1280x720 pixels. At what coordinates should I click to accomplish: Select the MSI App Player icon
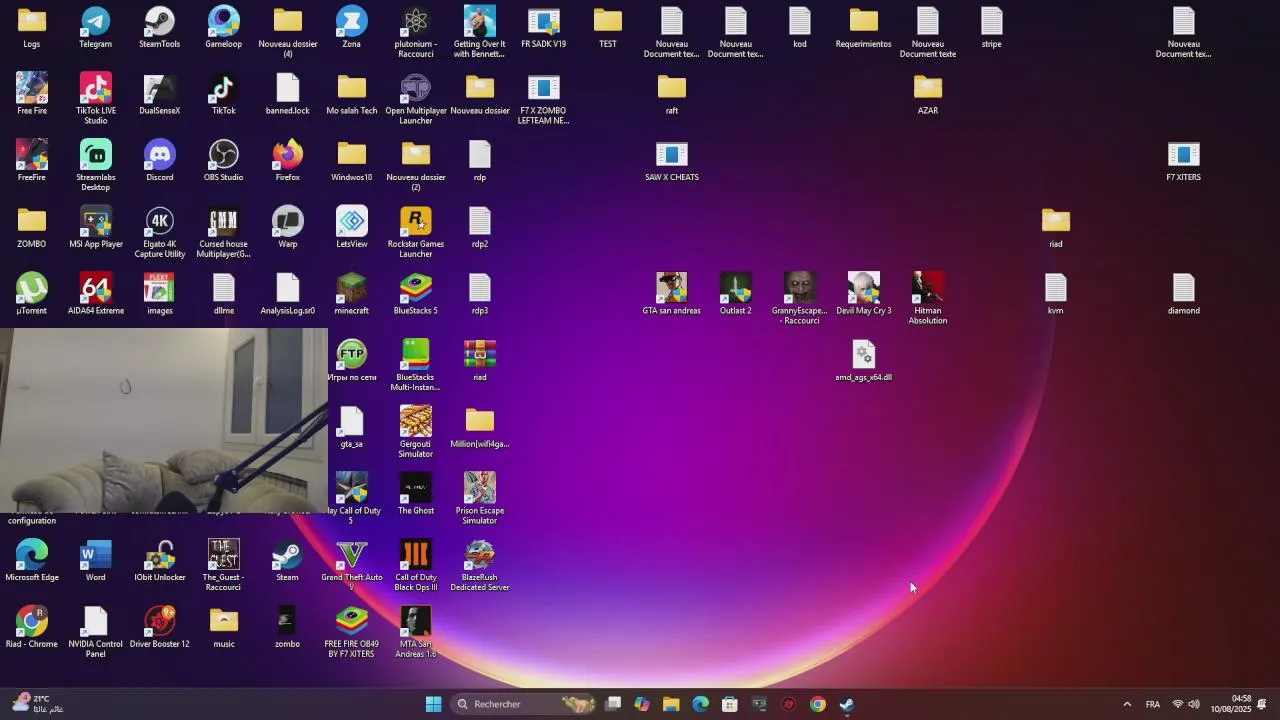[96, 227]
